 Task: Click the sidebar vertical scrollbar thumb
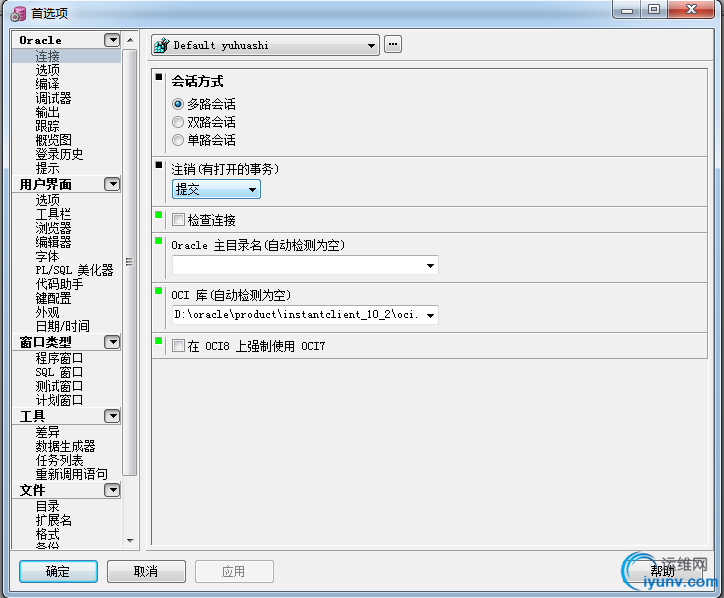(x=130, y=262)
